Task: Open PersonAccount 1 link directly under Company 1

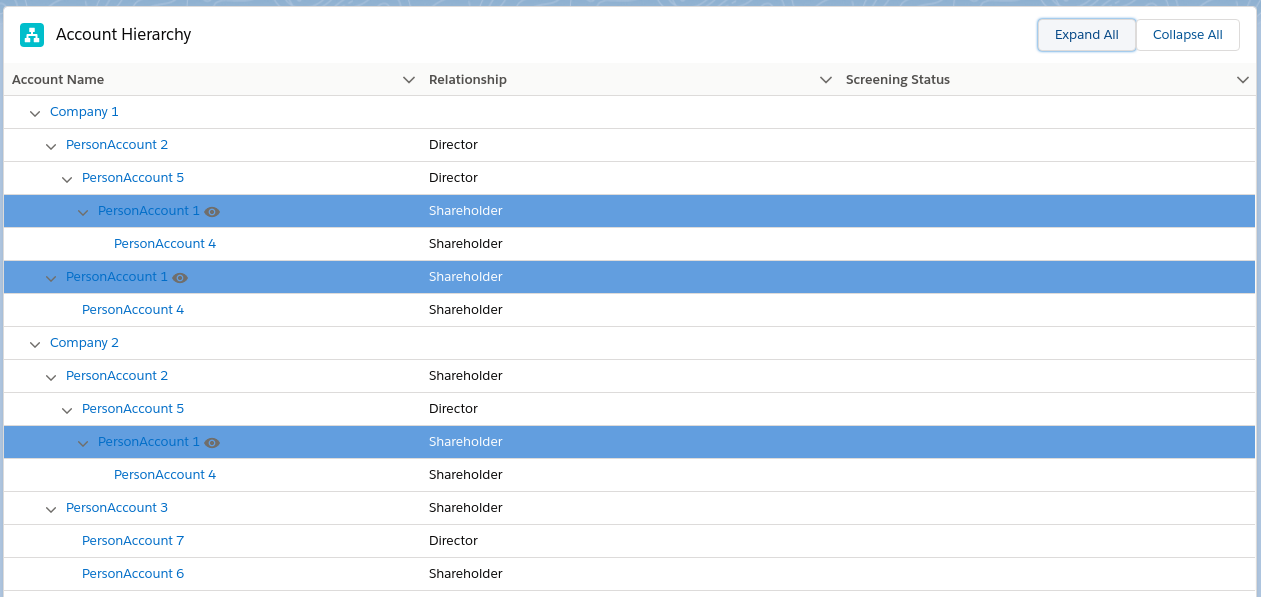Action: point(117,277)
